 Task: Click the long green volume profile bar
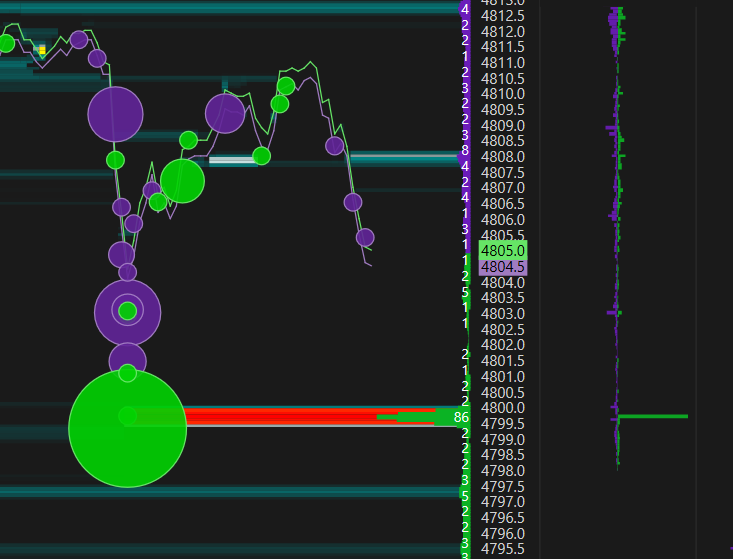(x=653, y=416)
